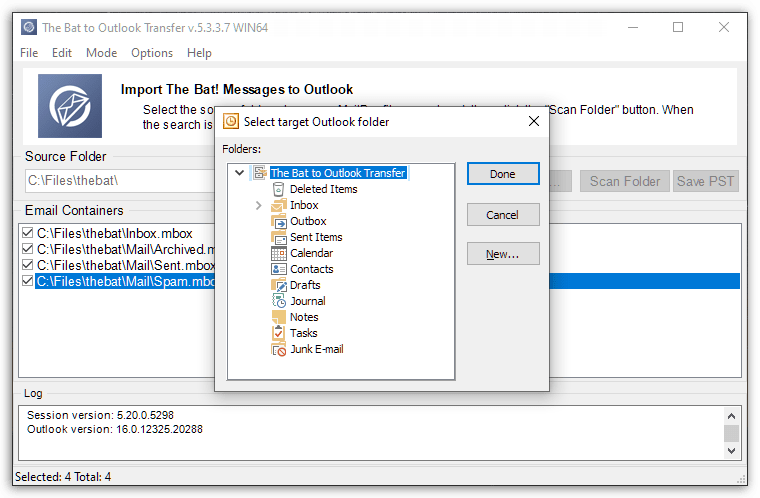Click the 'Session version: 5.20.0.5298' log line
The width and height of the screenshot is (760, 498).
click(100, 415)
